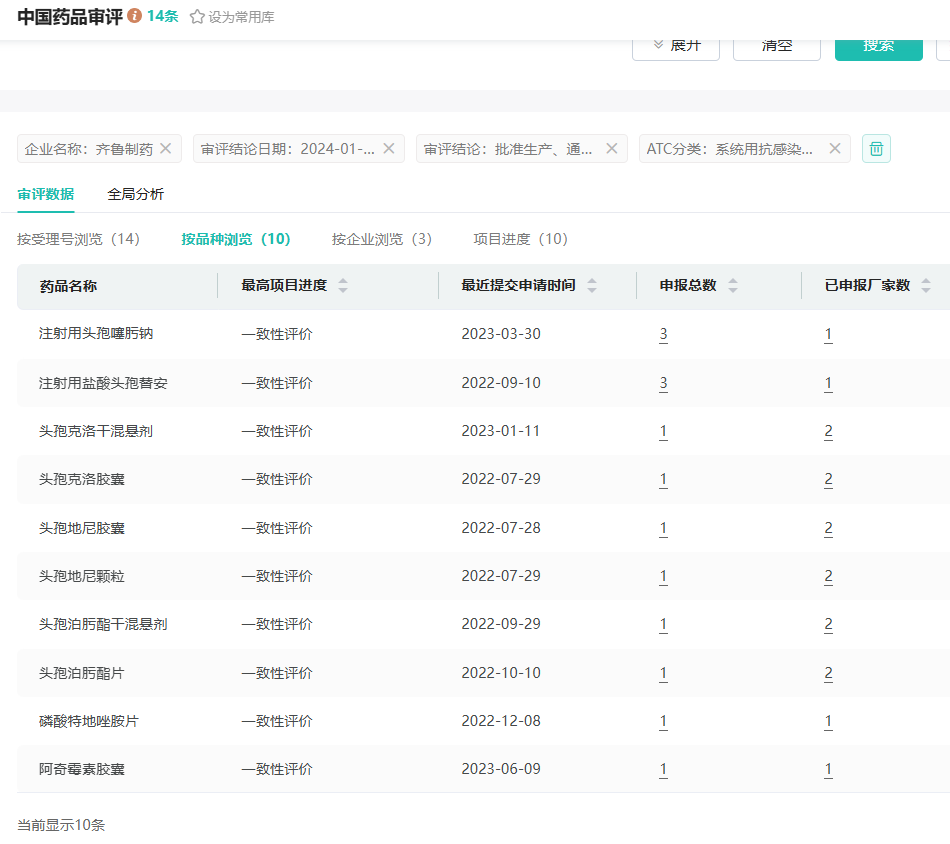Click the 清空 button
This screenshot has height=844, width=950.
coord(776,46)
